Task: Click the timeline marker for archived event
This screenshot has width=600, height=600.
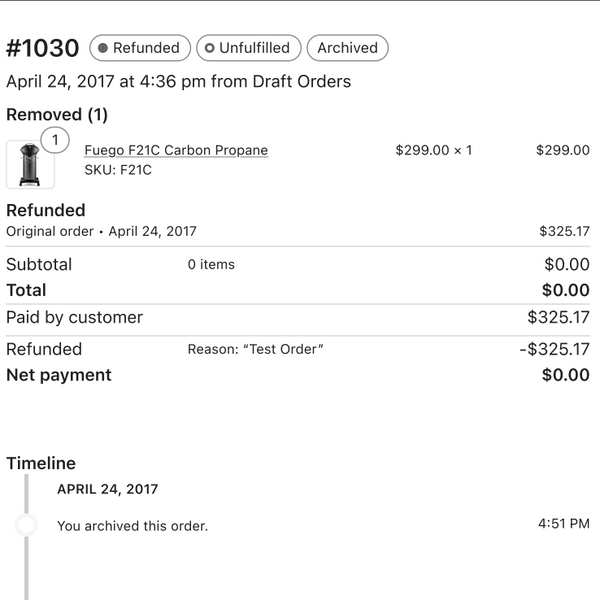Action: [x=26, y=525]
